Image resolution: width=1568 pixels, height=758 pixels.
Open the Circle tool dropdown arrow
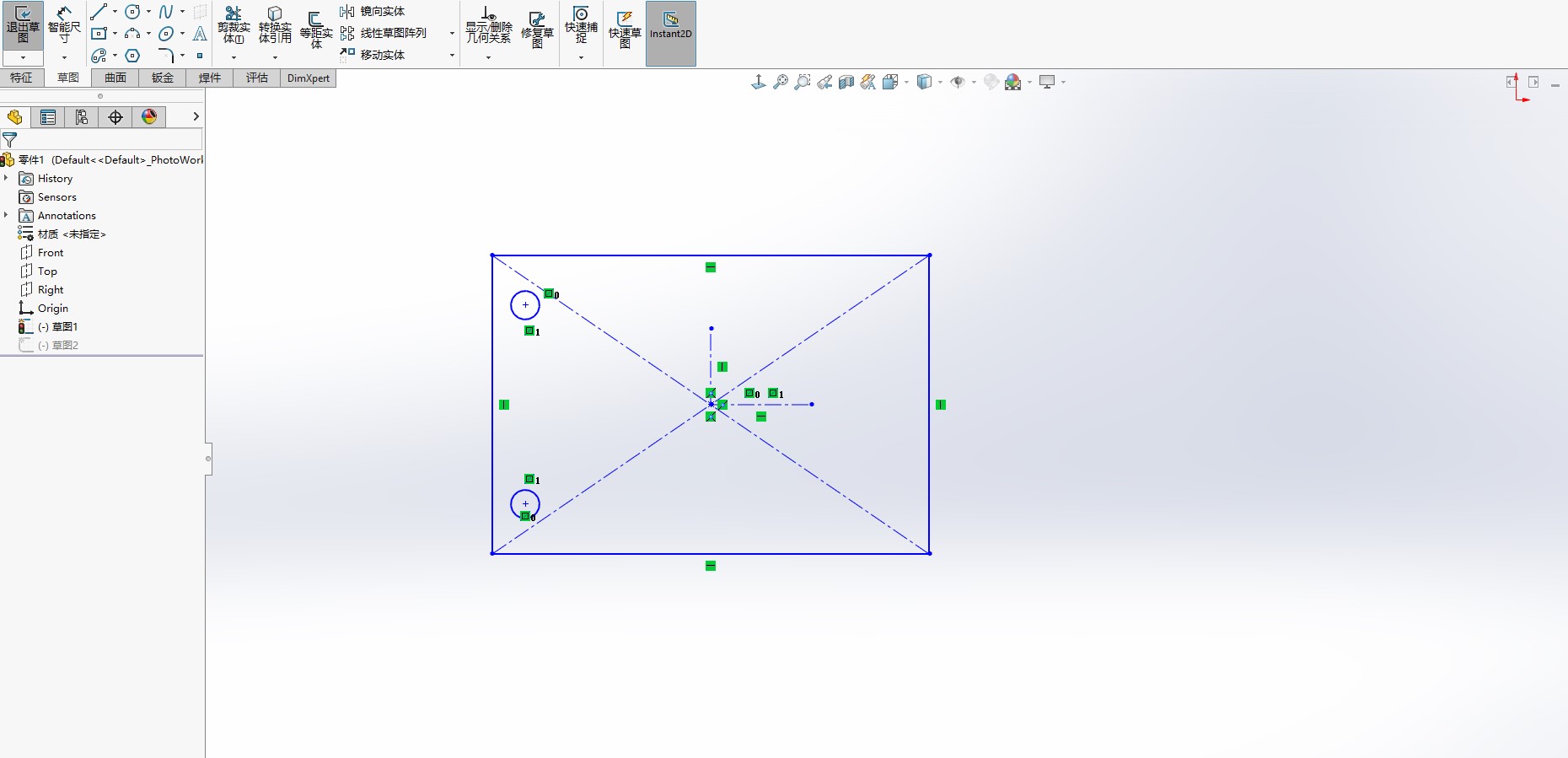point(148,12)
